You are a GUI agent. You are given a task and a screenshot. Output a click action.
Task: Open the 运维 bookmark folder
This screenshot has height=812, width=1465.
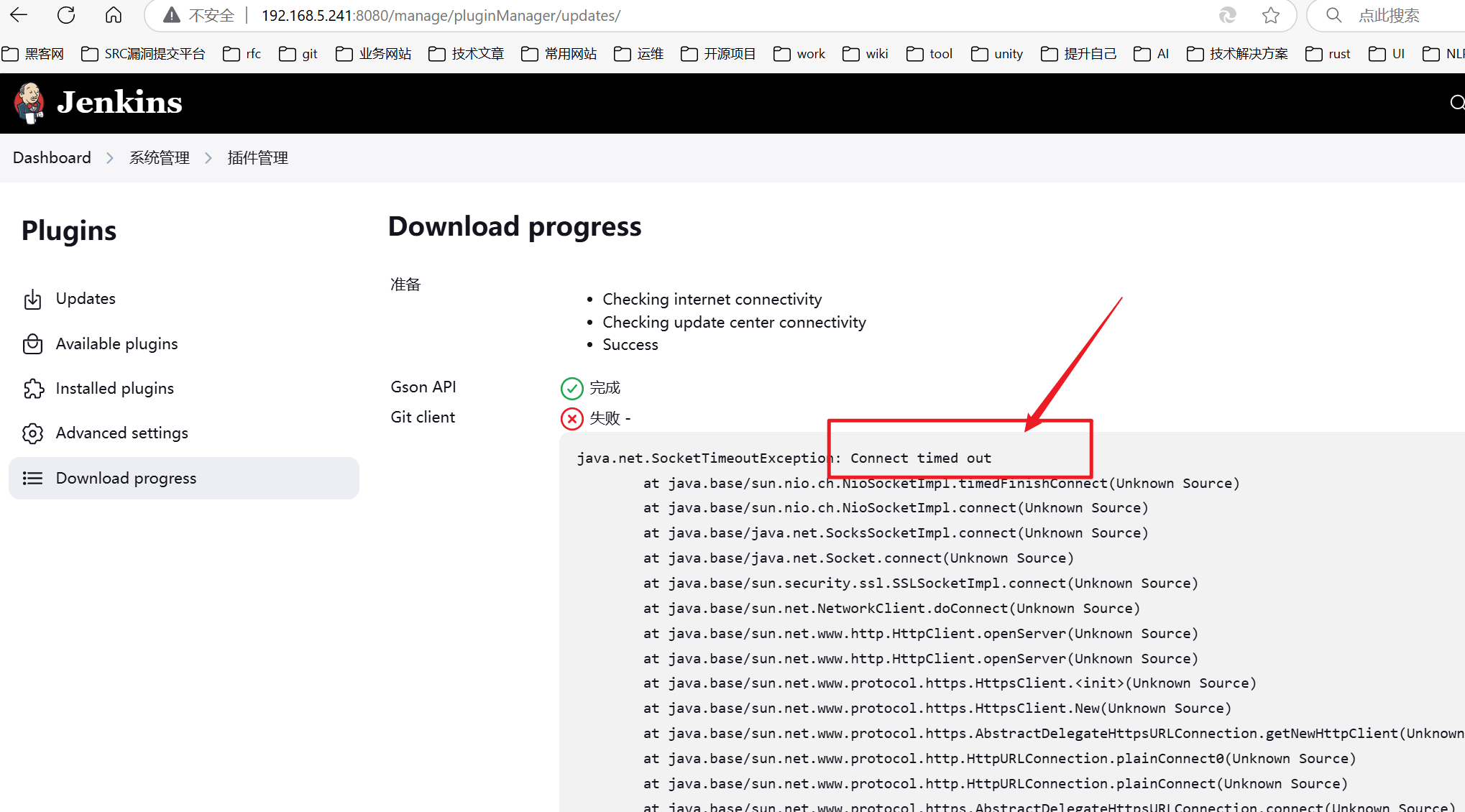coord(638,54)
